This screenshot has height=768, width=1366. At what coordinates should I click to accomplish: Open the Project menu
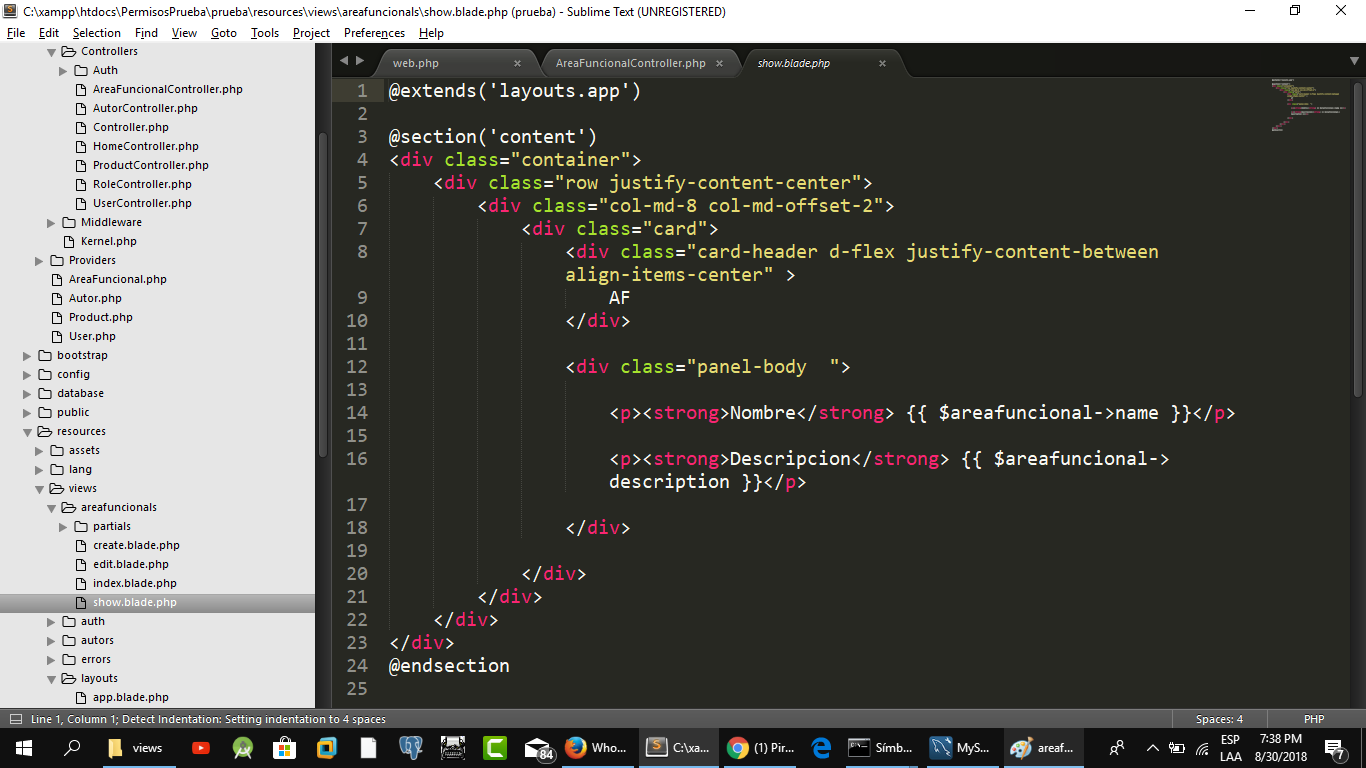pyautogui.click(x=311, y=33)
